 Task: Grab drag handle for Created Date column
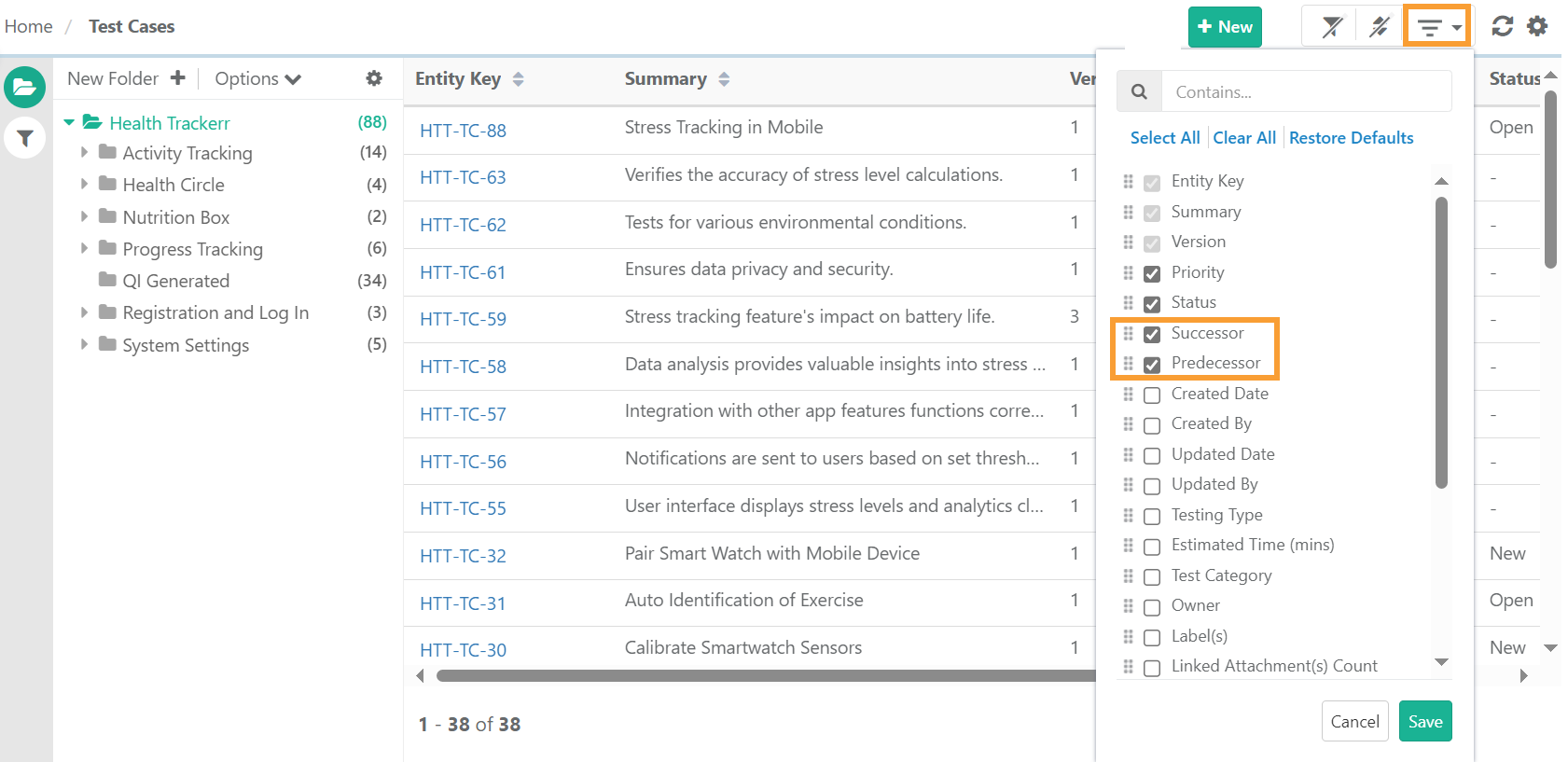(x=1128, y=394)
